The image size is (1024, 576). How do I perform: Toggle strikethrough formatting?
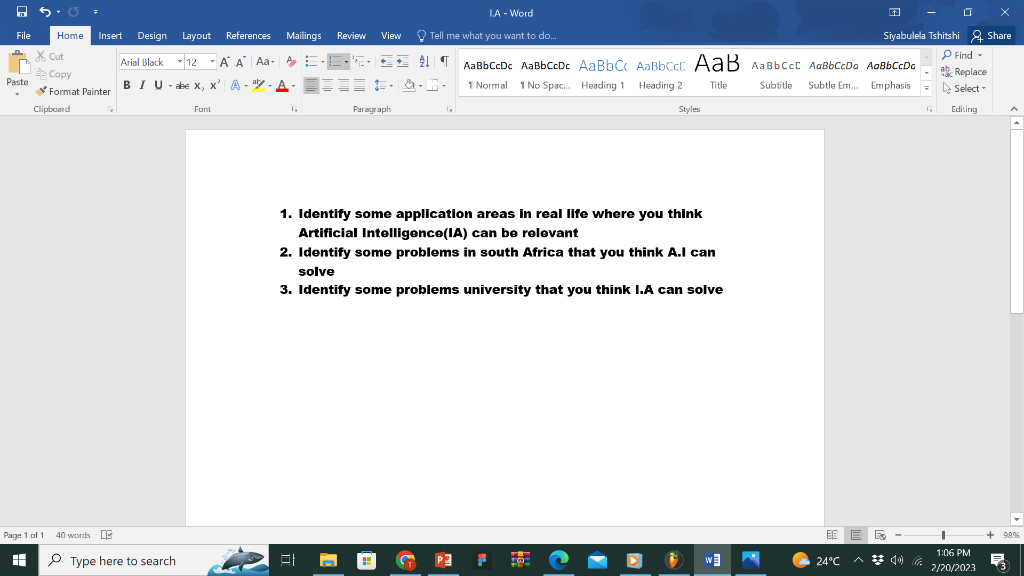coord(181,84)
